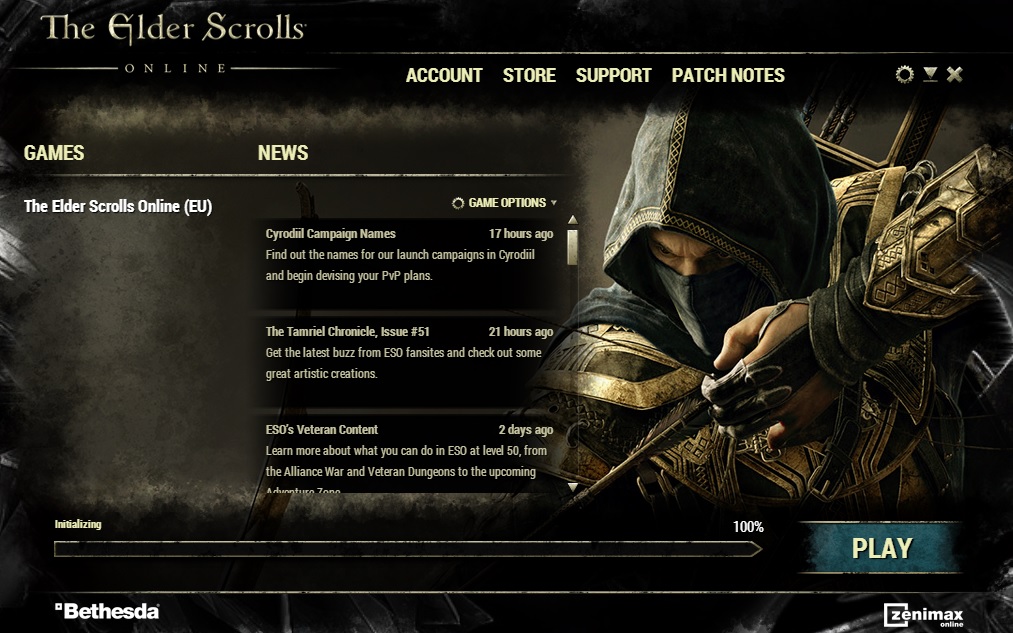Open the GAME OPTIONS menu
Image resolution: width=1013 pixels, height=633 pixels.
[504, 203]
